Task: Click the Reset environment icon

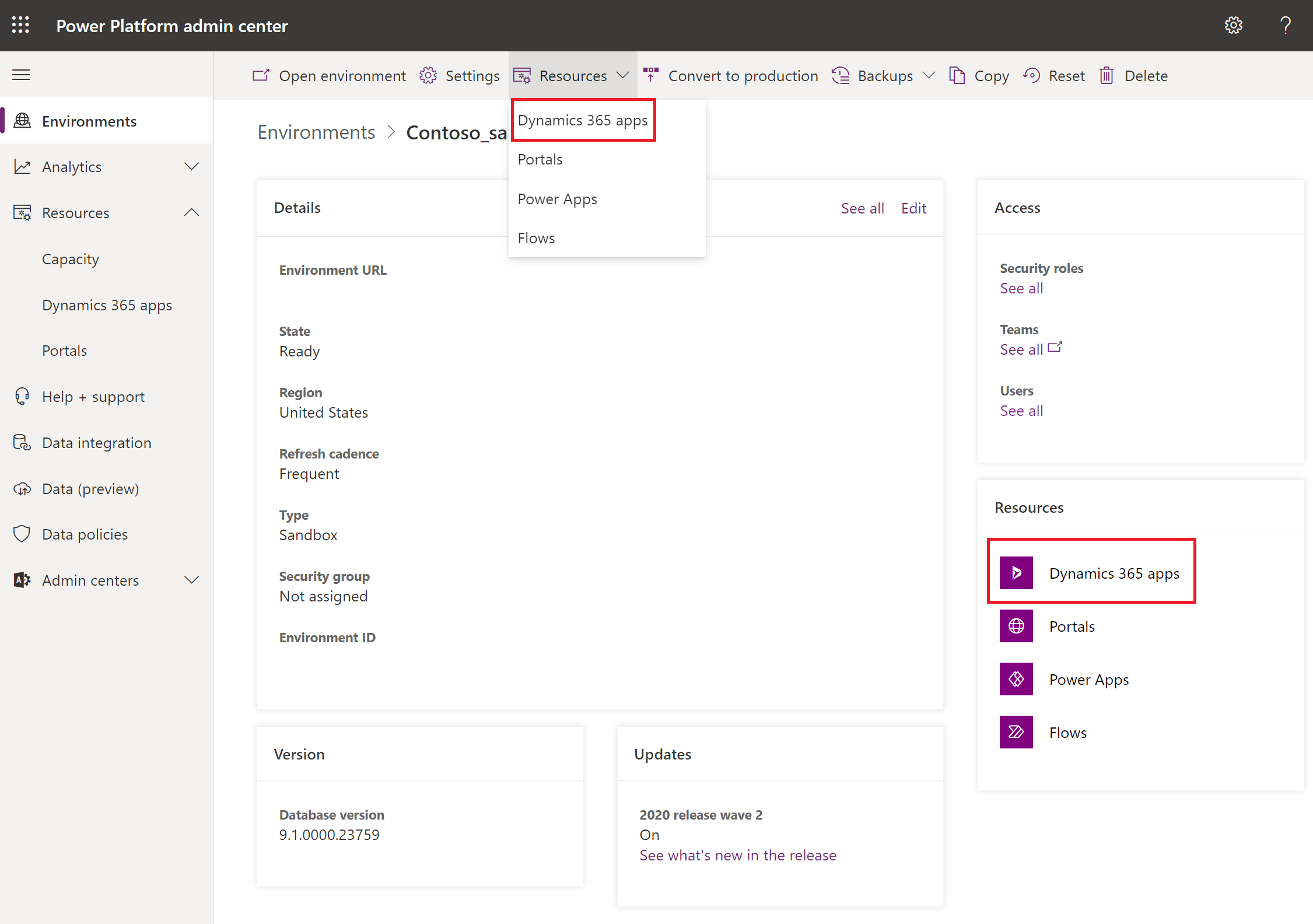Action: click(x=1031, y=75)
